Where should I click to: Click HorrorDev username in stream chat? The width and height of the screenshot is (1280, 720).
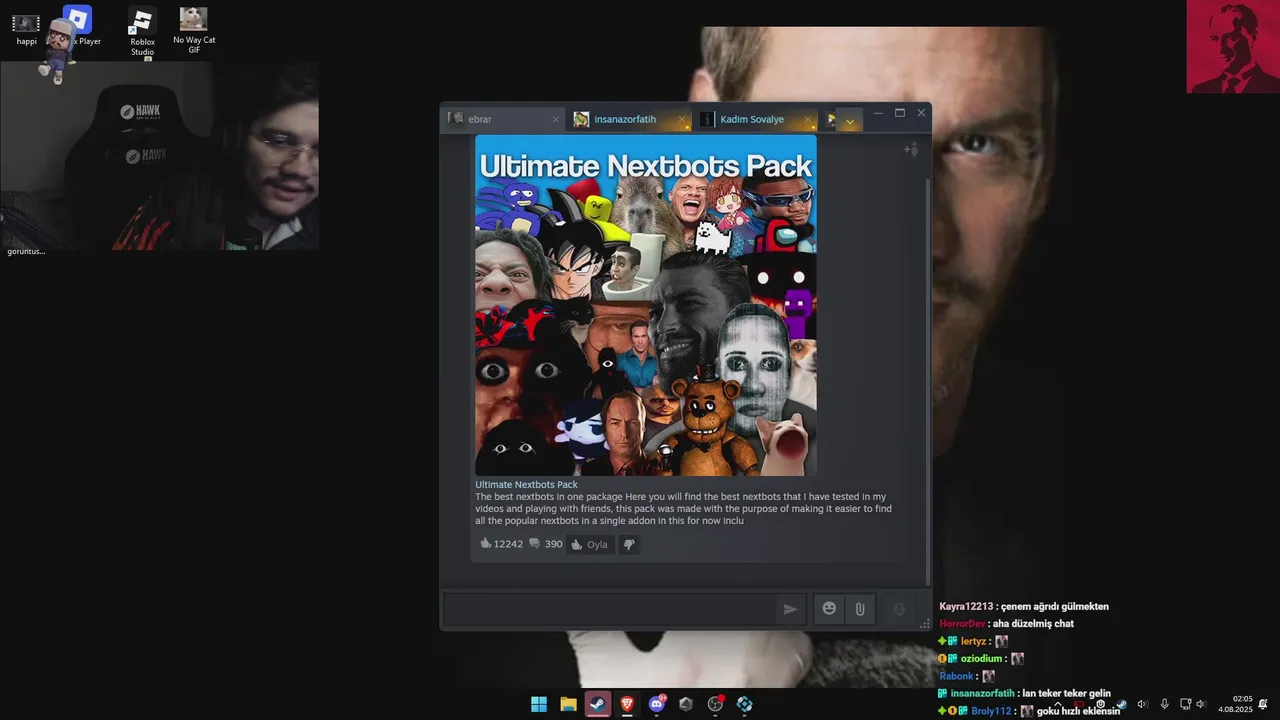click(962, 624)
